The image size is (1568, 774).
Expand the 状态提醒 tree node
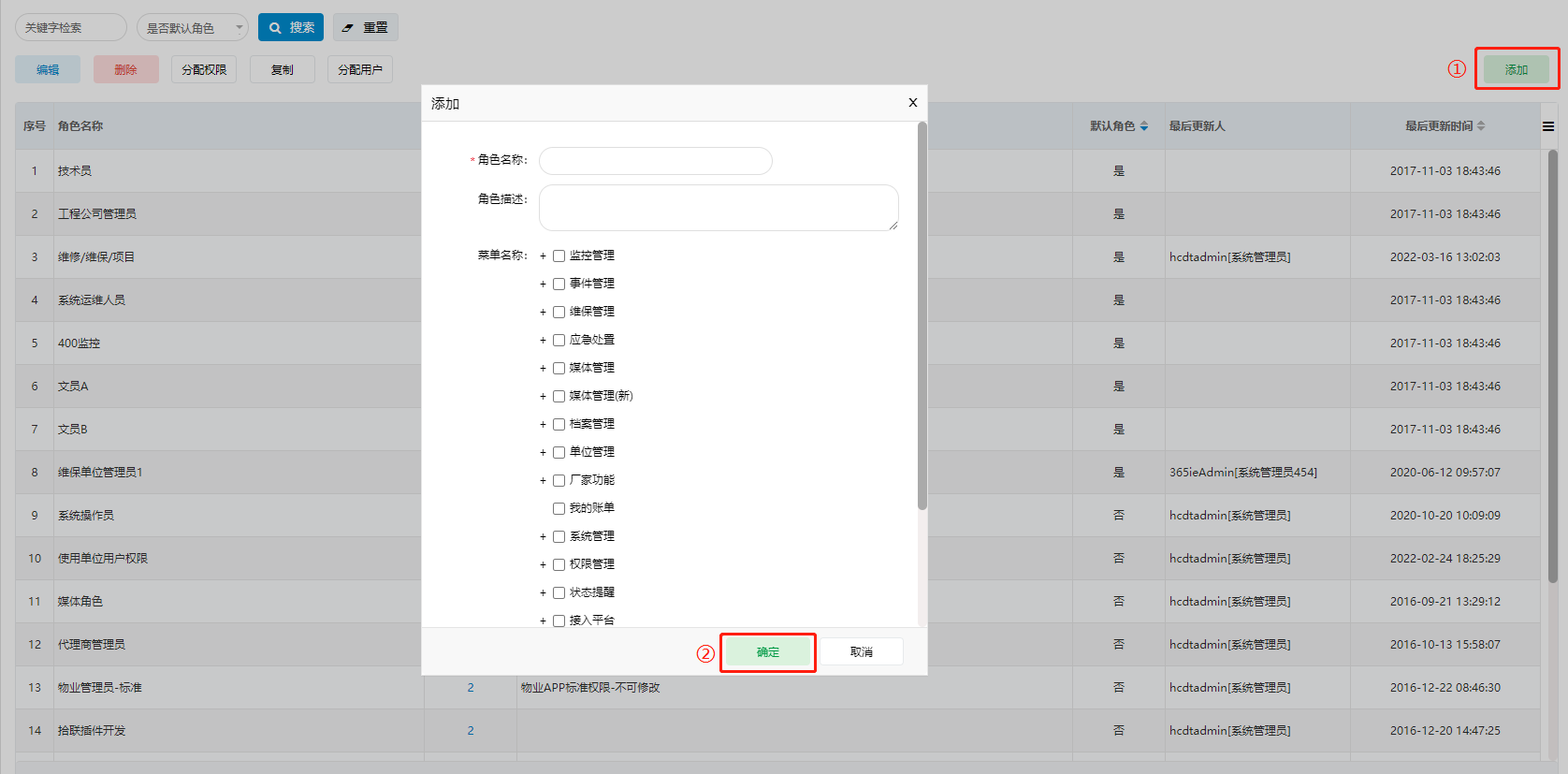(543, 592)
